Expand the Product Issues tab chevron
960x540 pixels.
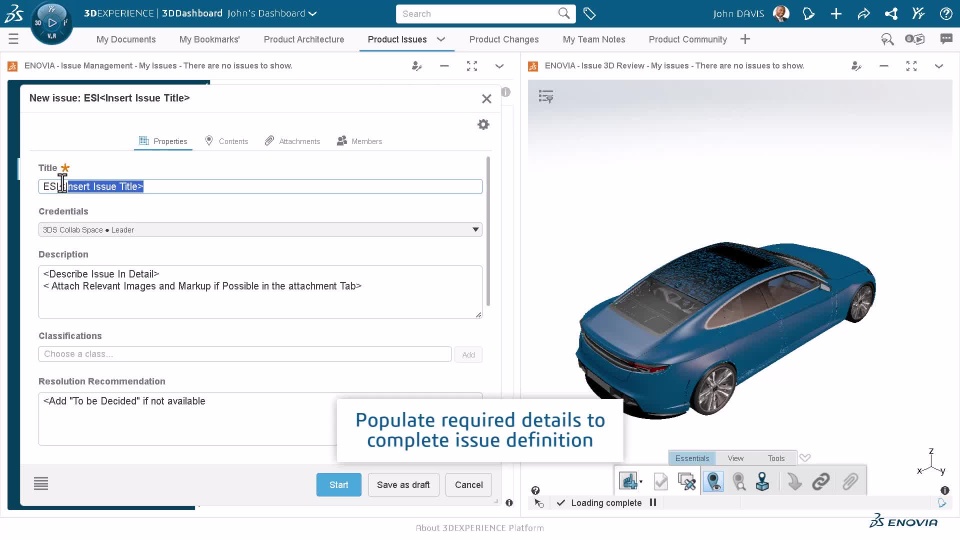click(x=441, y=39)
